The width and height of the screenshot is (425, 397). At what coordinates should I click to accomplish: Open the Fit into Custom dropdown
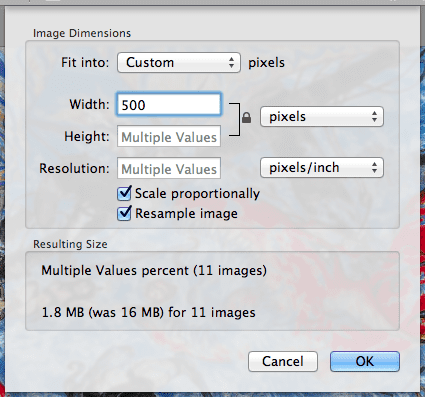pos(179,62)
